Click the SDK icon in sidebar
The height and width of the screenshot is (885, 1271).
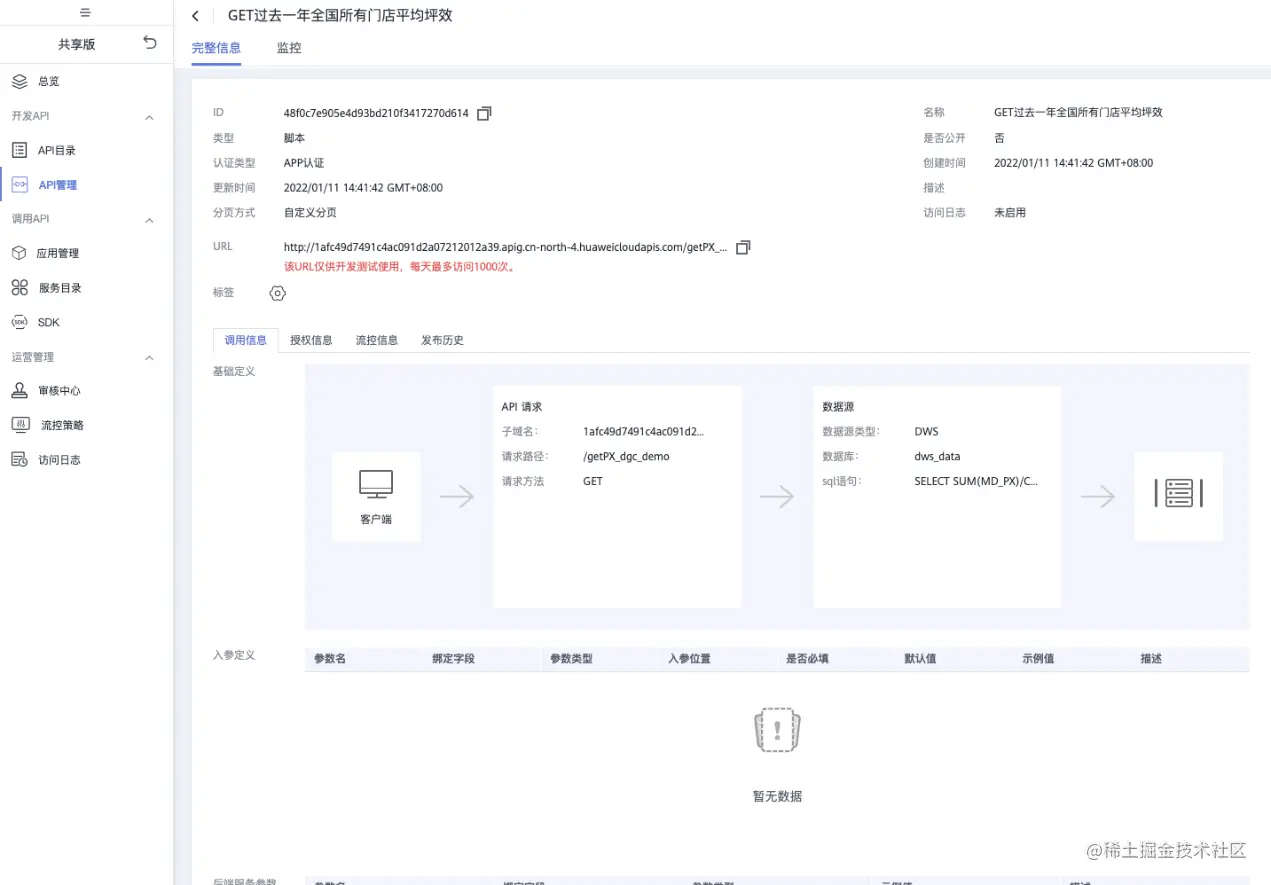tap(20, 322)
